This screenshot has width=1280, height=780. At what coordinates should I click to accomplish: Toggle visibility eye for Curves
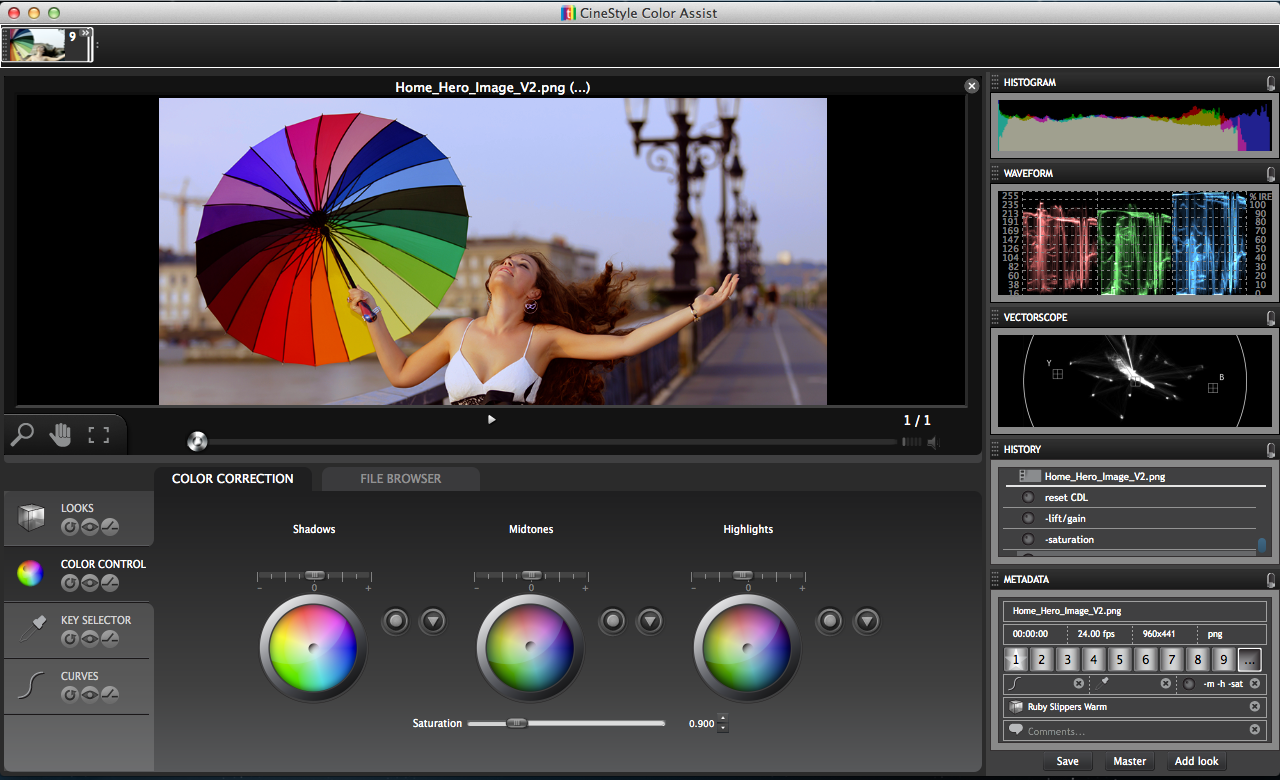pos(90,695)
